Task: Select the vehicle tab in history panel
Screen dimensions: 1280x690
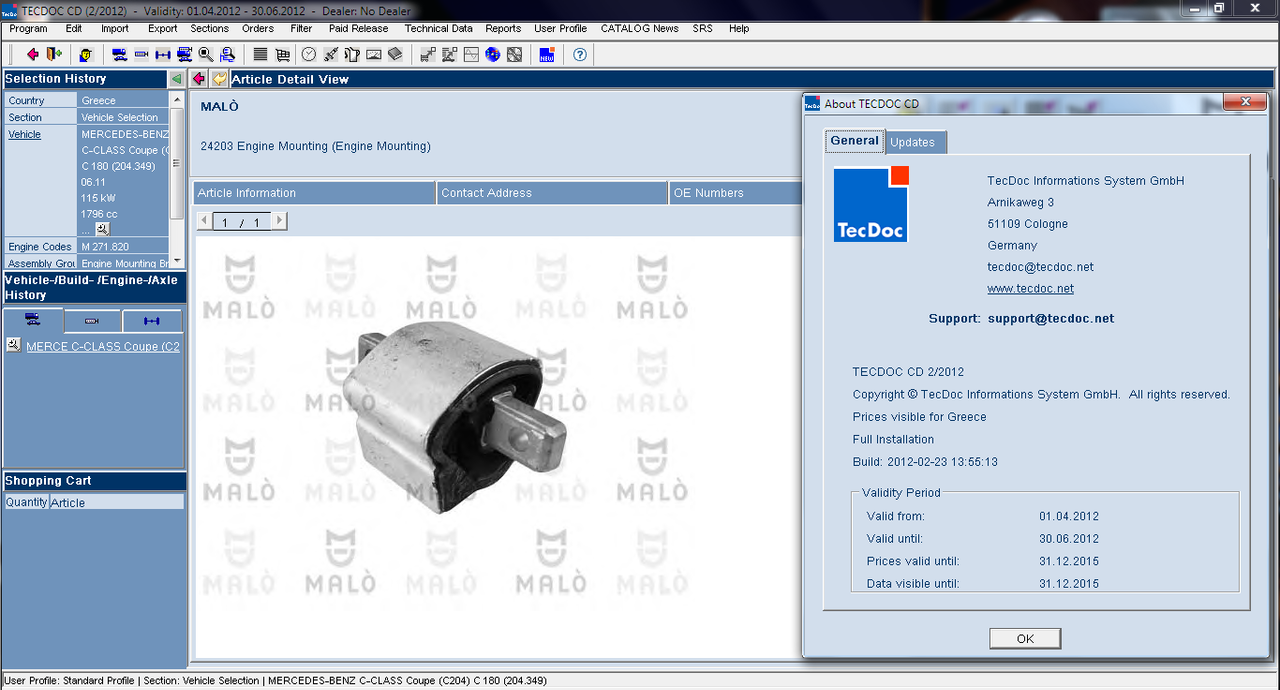Action: click(x=33, y=320)
